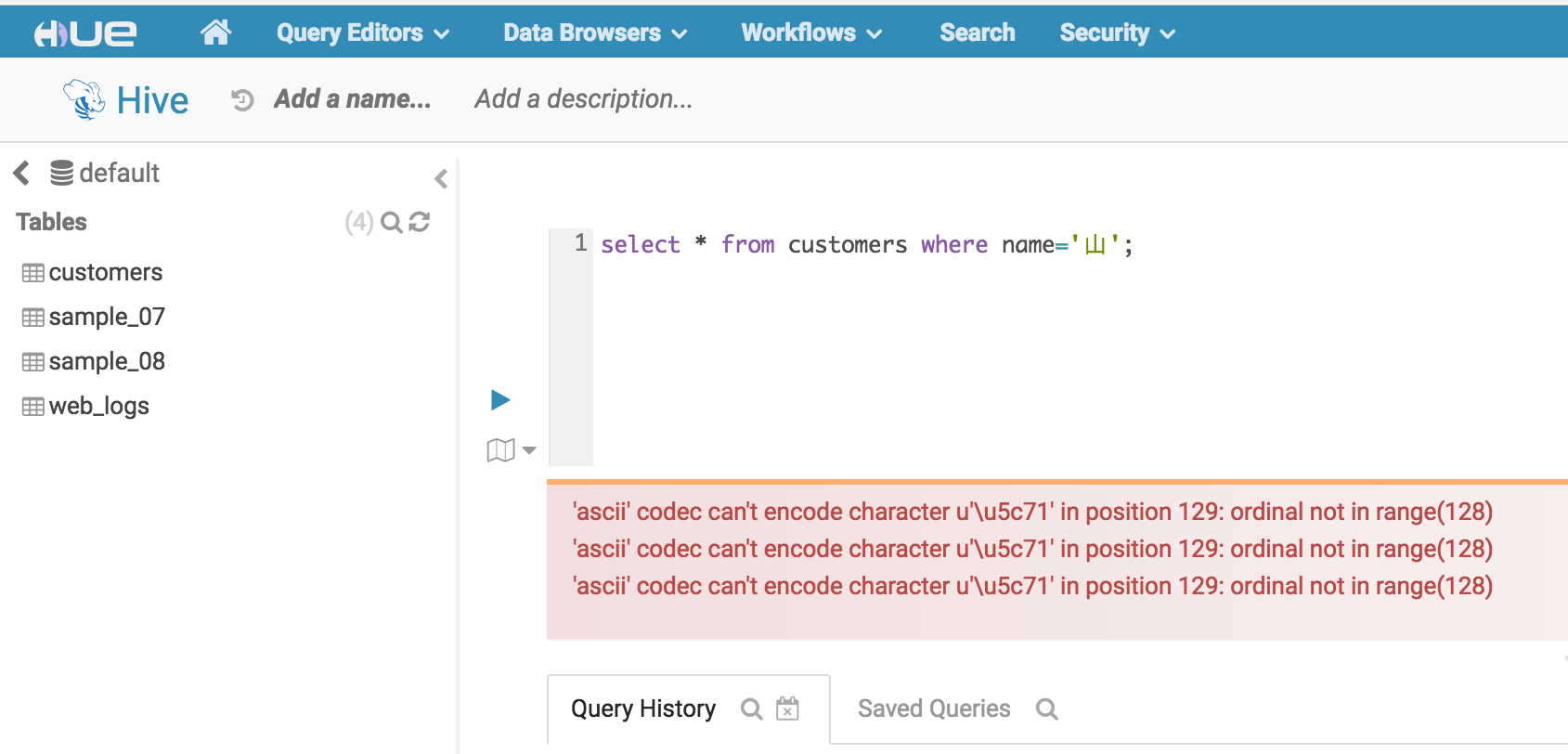Collapse the left assist panel

441,178
